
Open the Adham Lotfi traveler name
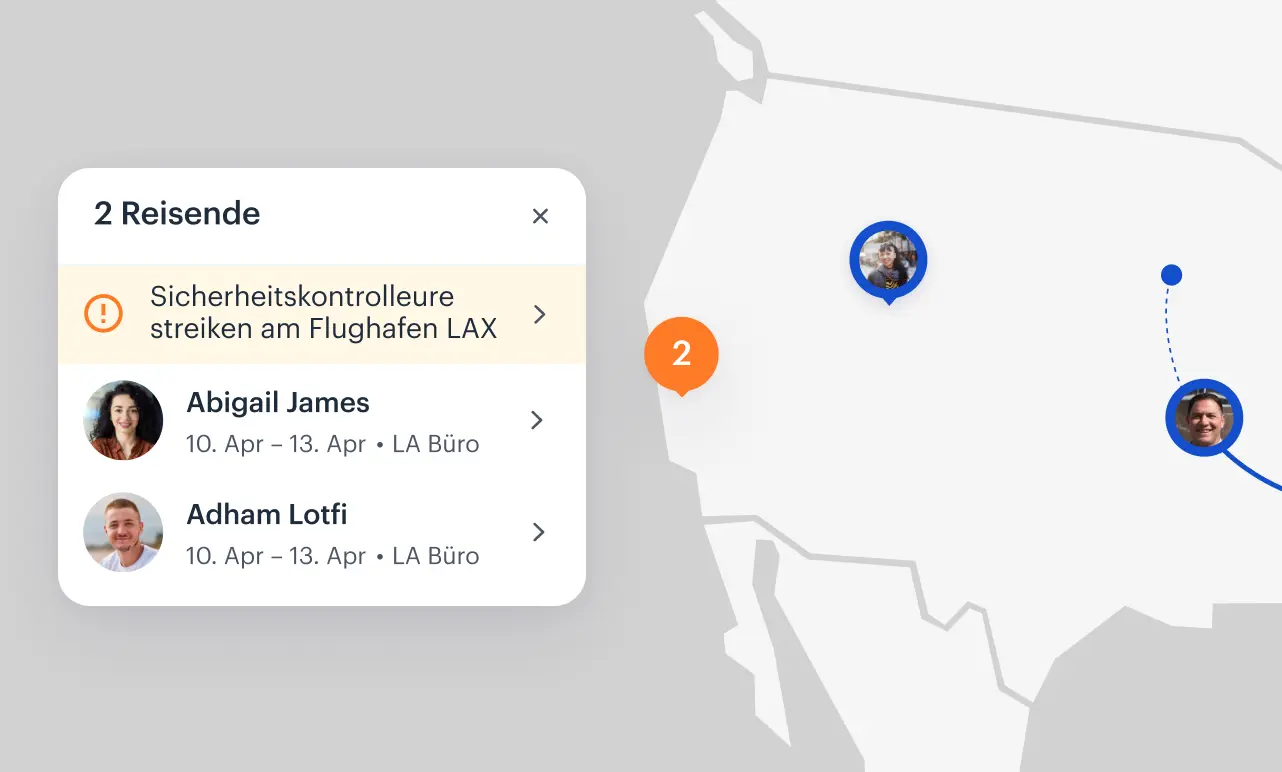pyautogui.click(x=267, y=515)
